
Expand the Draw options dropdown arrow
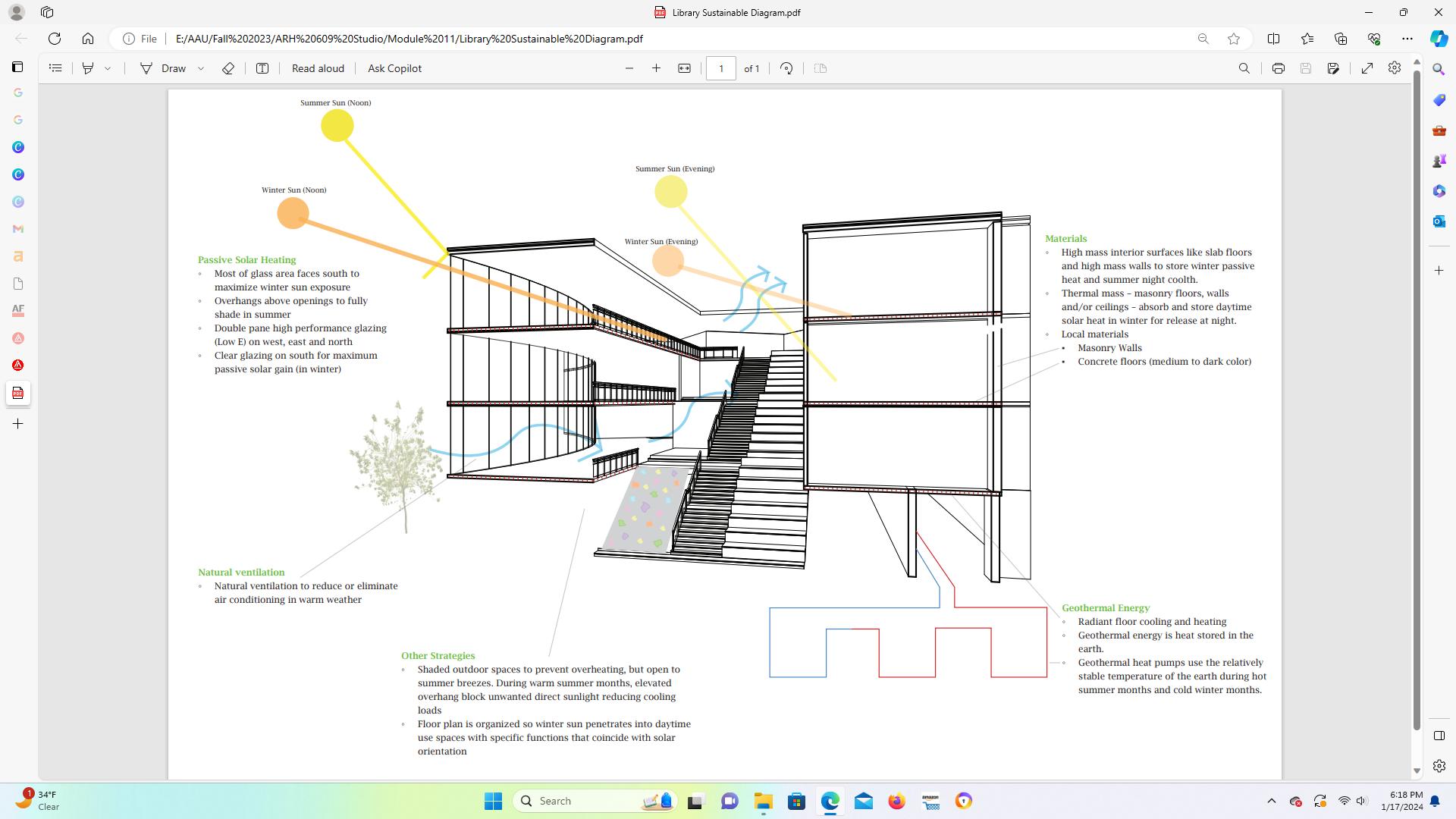(x=201, y=68)
